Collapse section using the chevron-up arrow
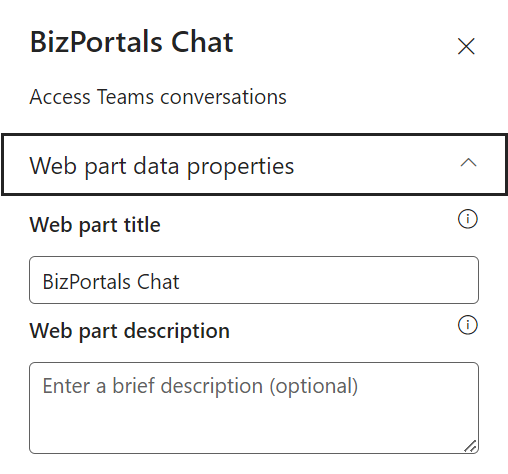 (x=468, y=163)
